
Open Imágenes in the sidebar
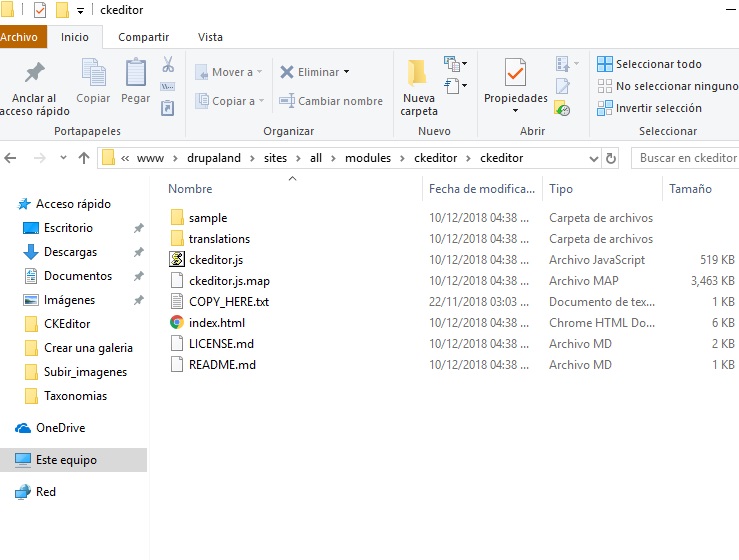point(69,300)
